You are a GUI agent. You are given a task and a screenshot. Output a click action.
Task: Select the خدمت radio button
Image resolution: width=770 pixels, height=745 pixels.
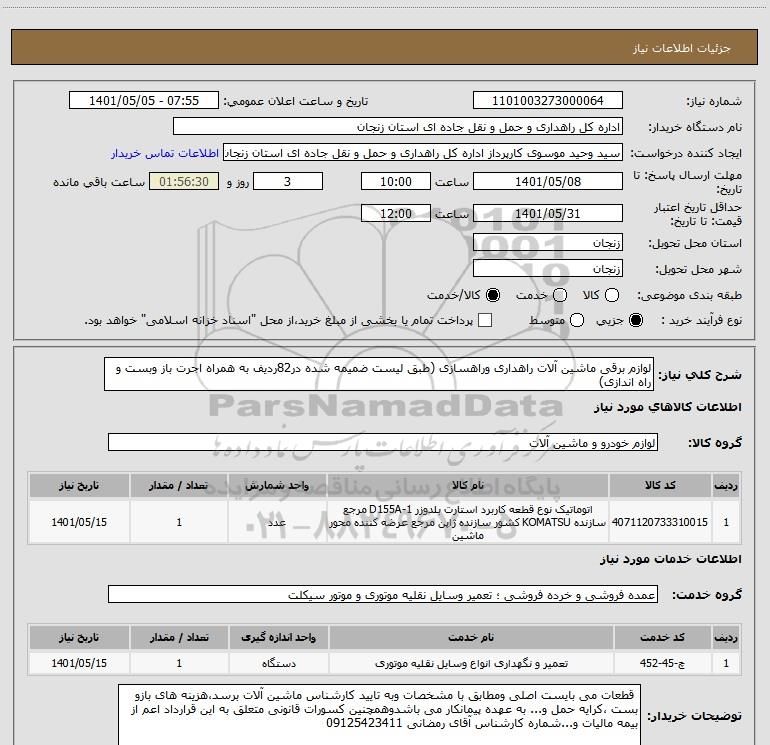point(560,295)
